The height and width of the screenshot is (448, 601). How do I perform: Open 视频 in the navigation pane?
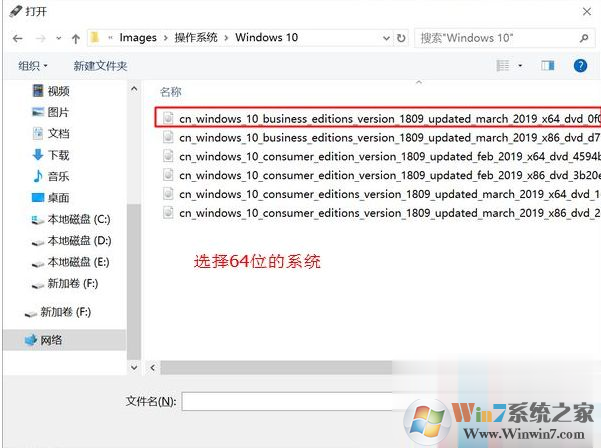58,91
